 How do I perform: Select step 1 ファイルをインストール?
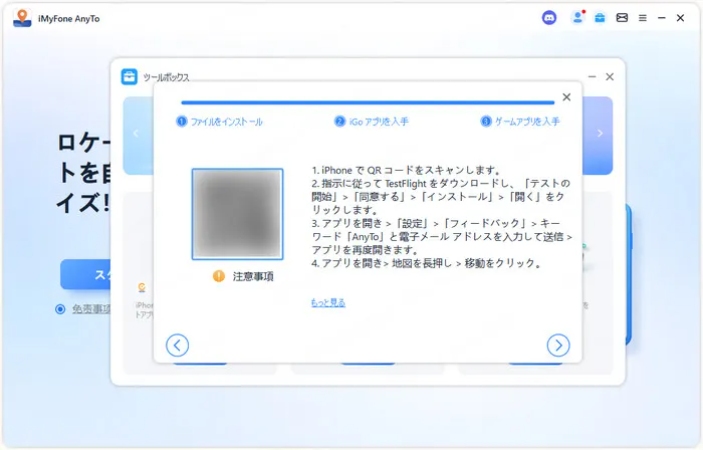[x=219, y=121]
